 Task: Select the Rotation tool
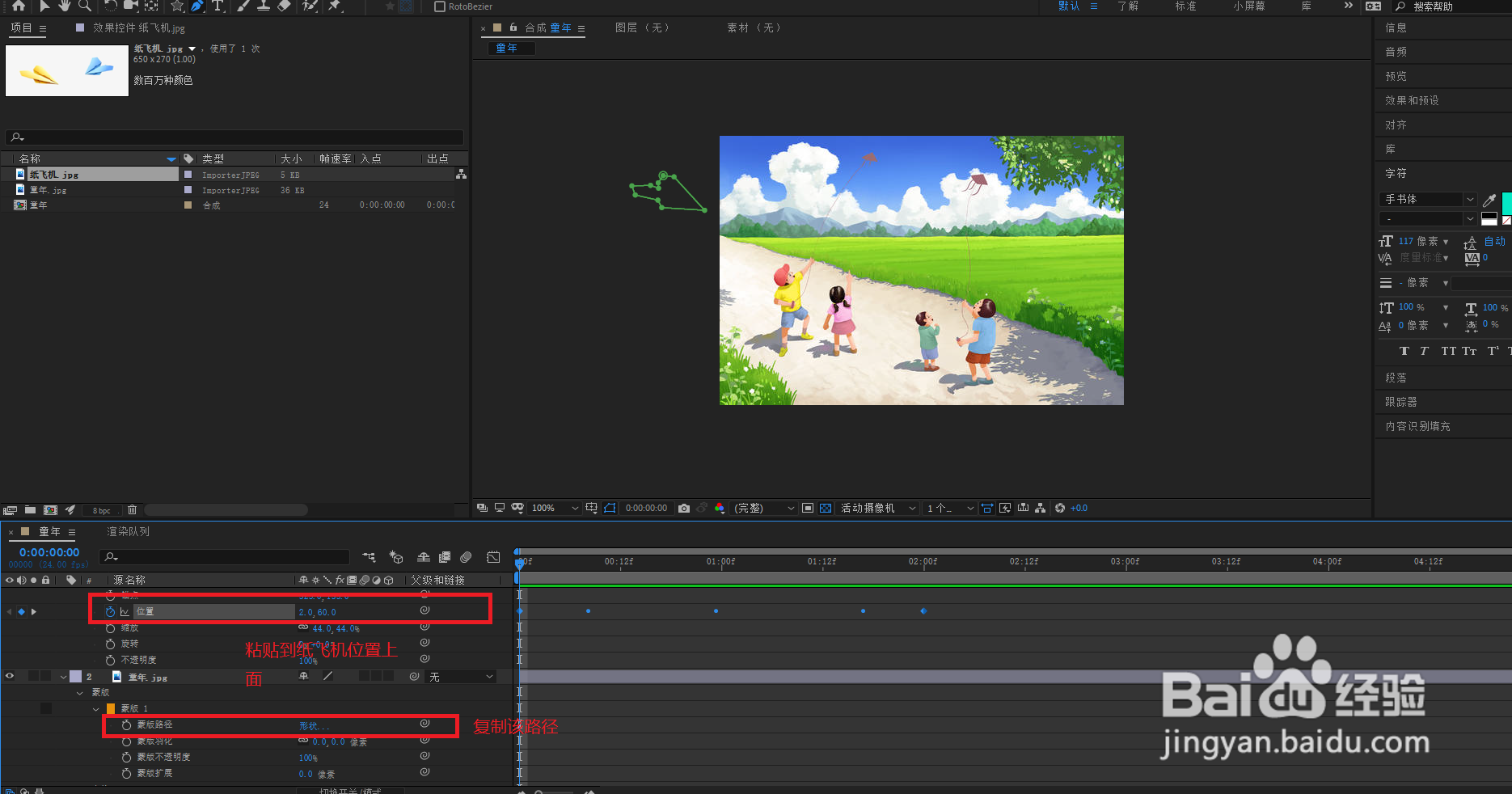point(111,6)
